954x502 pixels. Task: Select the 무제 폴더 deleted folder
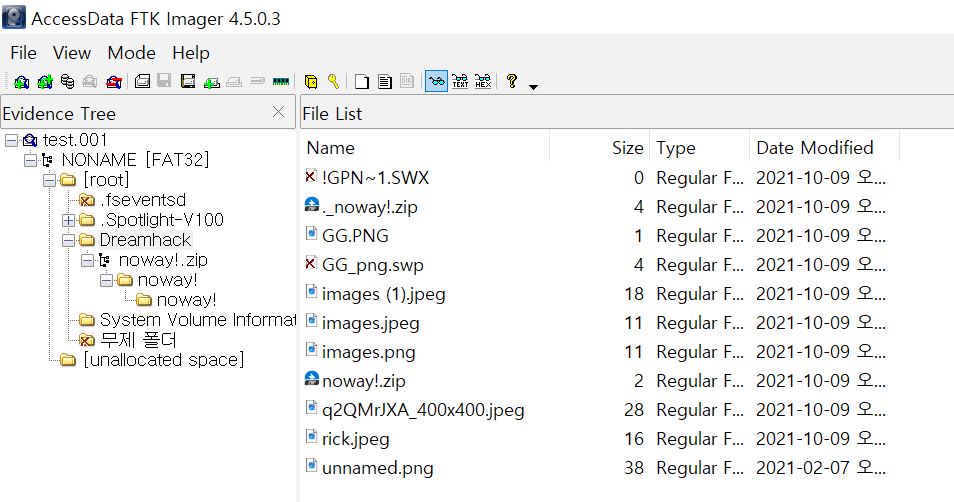click(138, 340)
